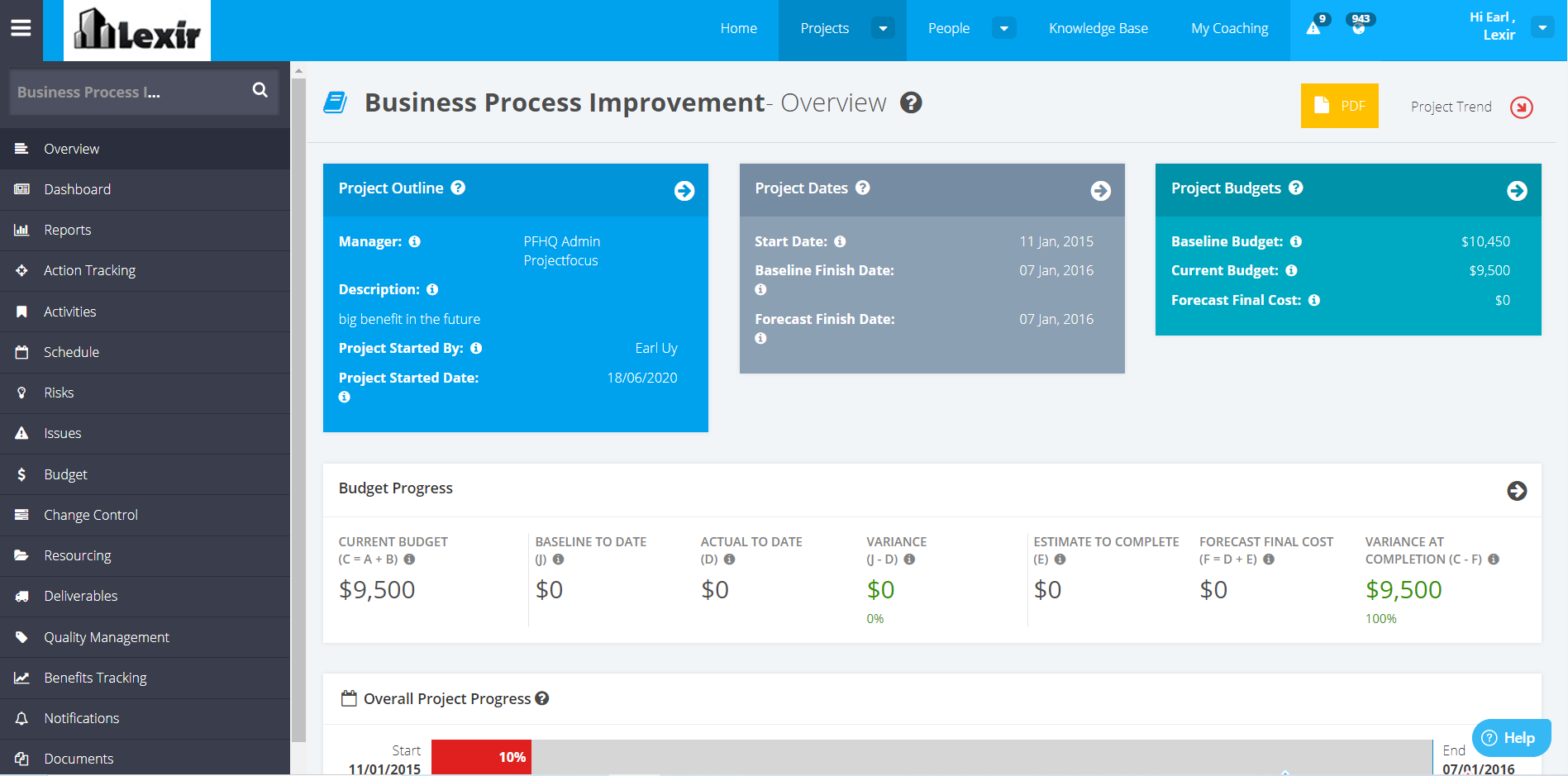Image resolution: width=1568 pixels, height=776 pixels.
Task: Click the Help chat button
Action: (x=1511, y=738)
